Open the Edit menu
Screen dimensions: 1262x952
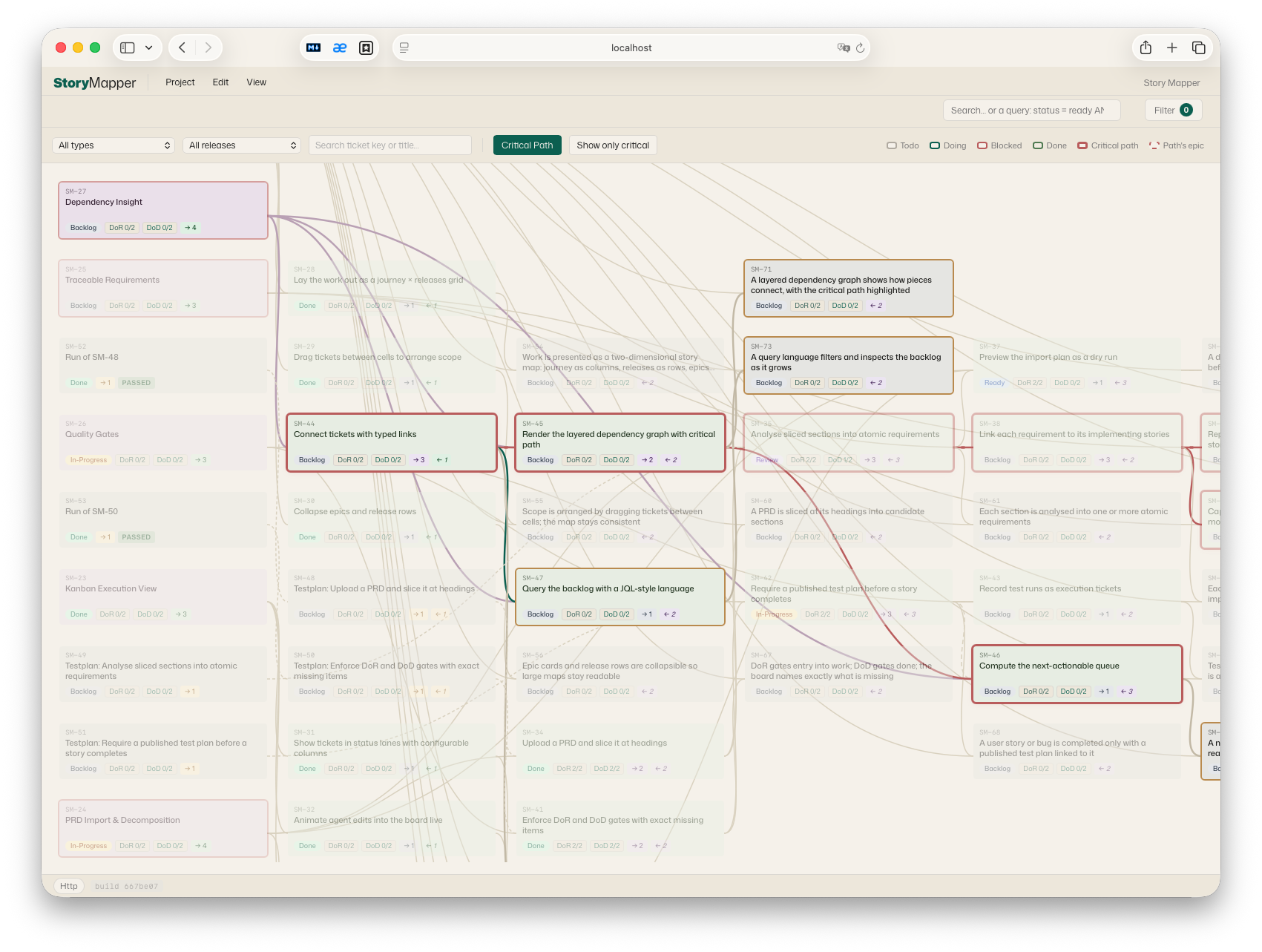(x=220, y=82)
